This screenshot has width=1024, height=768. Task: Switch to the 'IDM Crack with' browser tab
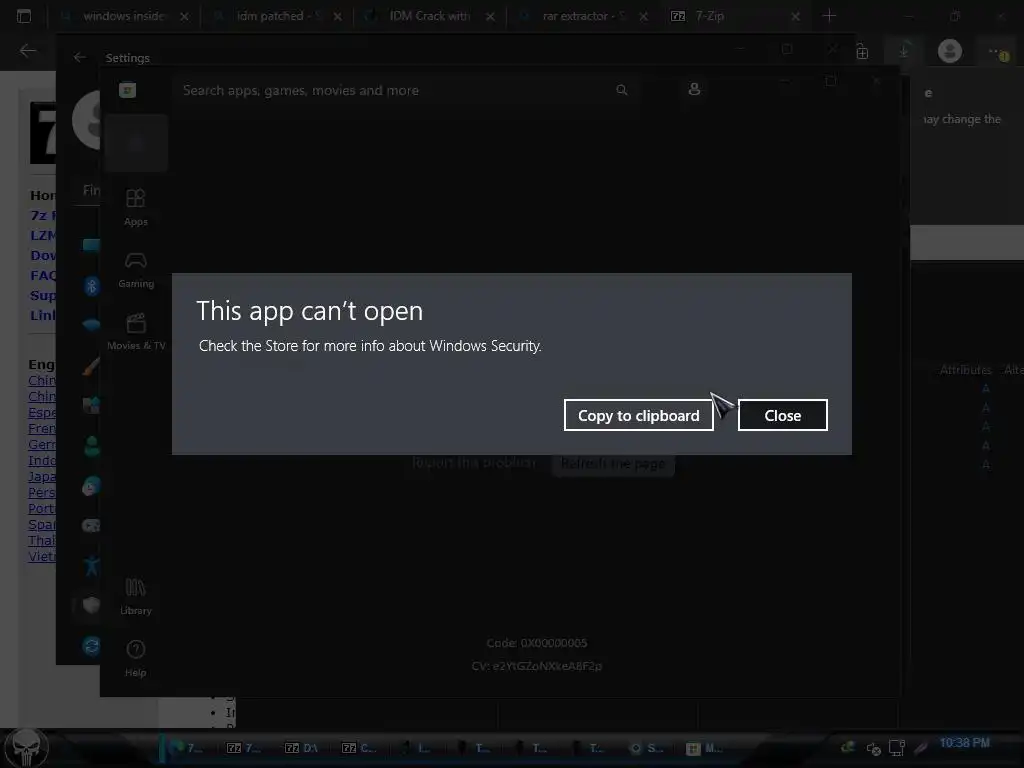(430, 16)
